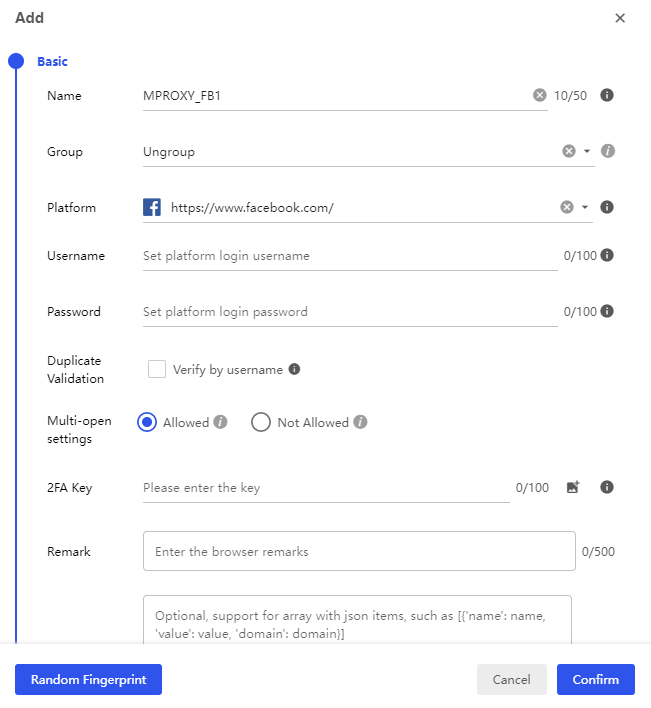Screen dimensions: 651x708
Task: Click the 2FA key image upload icon
Action: (573, 488)
